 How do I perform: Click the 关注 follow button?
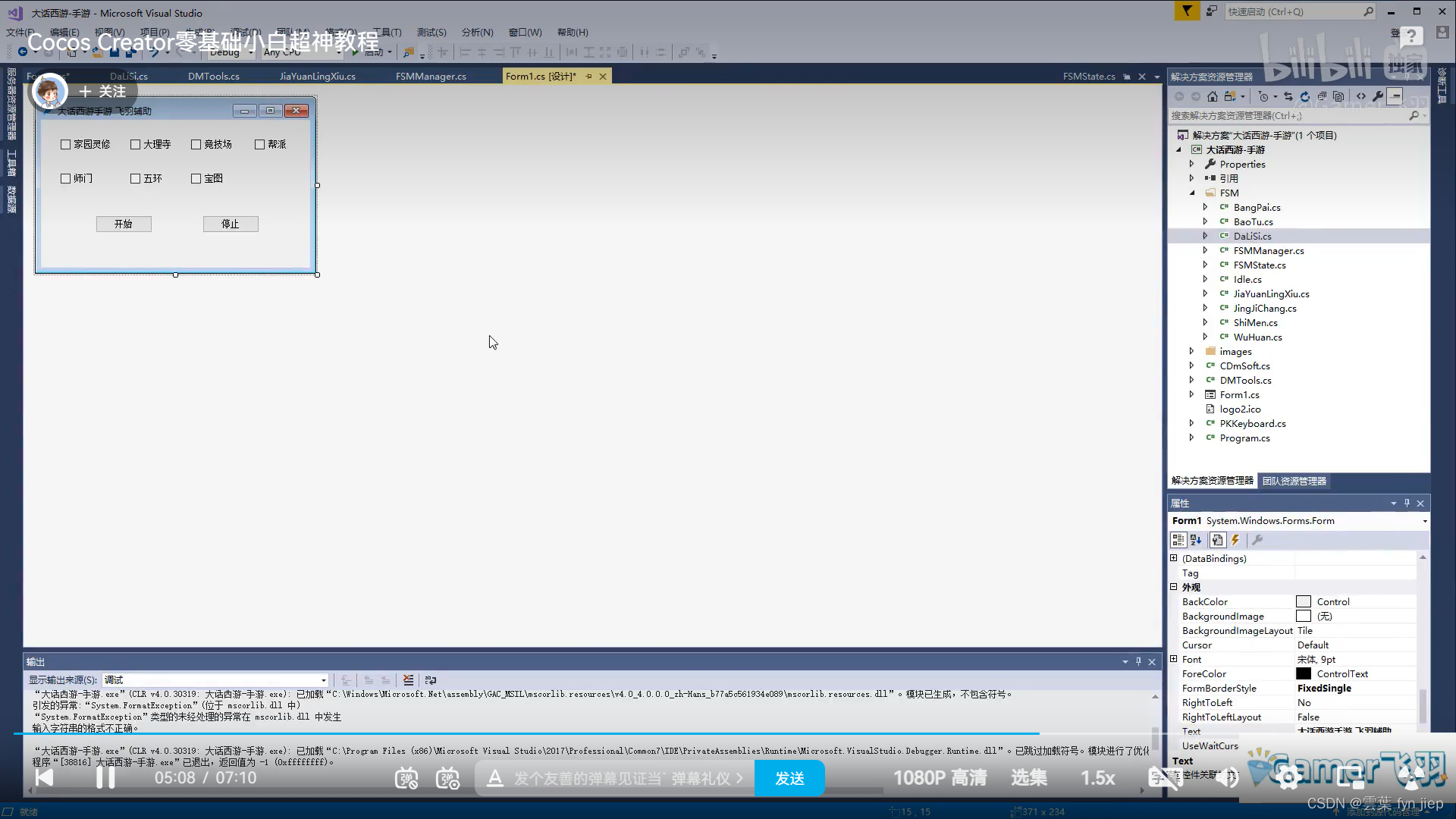[x=103, y=92]
